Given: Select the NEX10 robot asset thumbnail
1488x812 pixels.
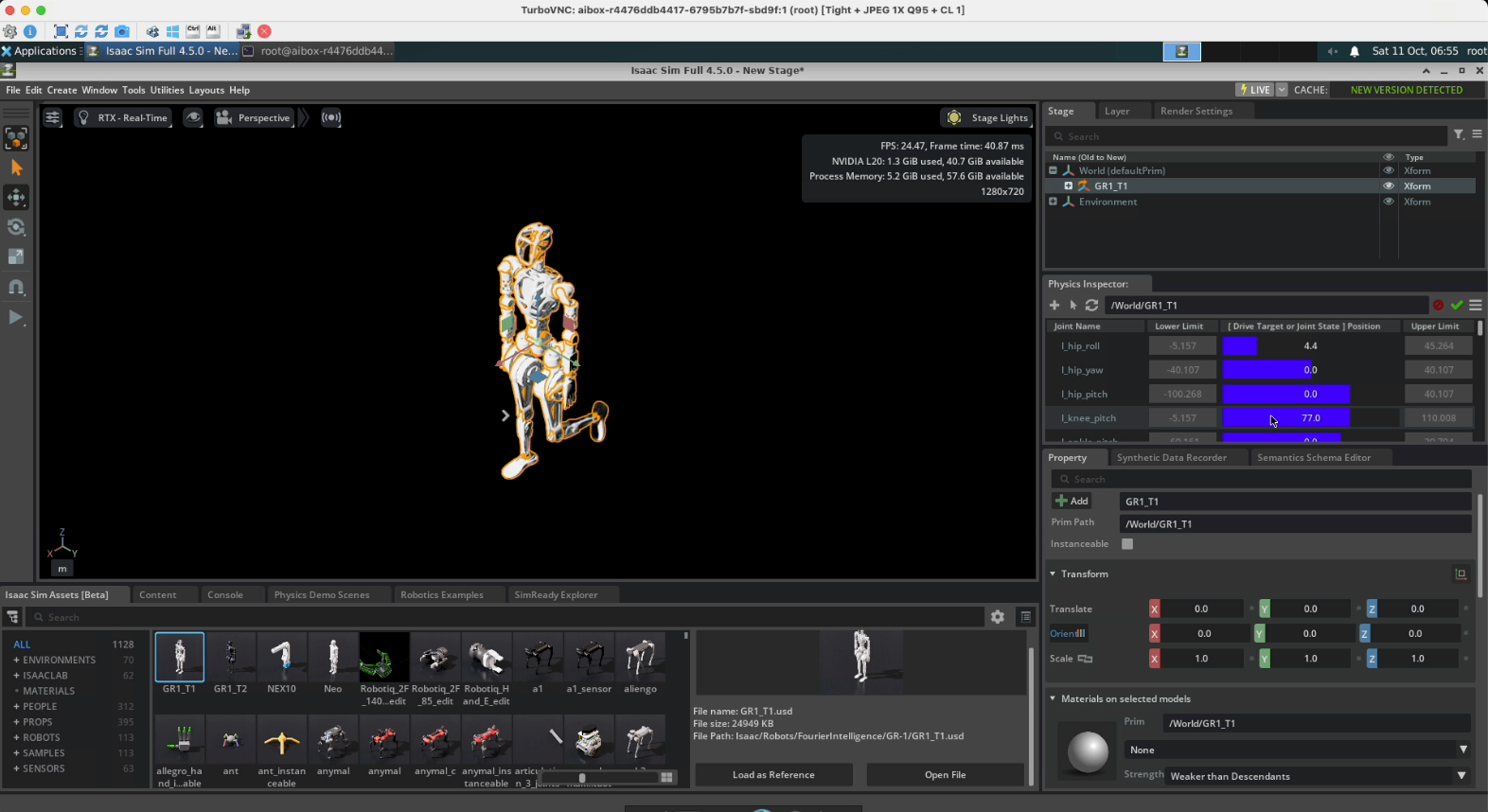Looking at the screenshot, I should (281, 659).
